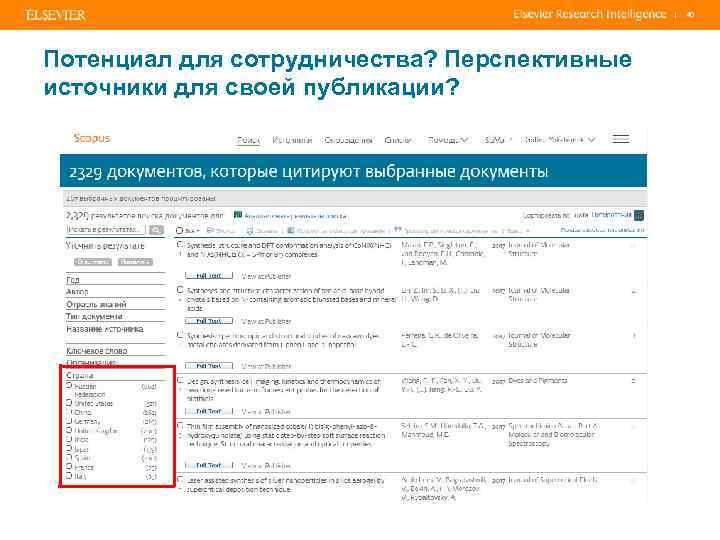Open the Источники menu item
720x540 pixels.
pos(292,140)
